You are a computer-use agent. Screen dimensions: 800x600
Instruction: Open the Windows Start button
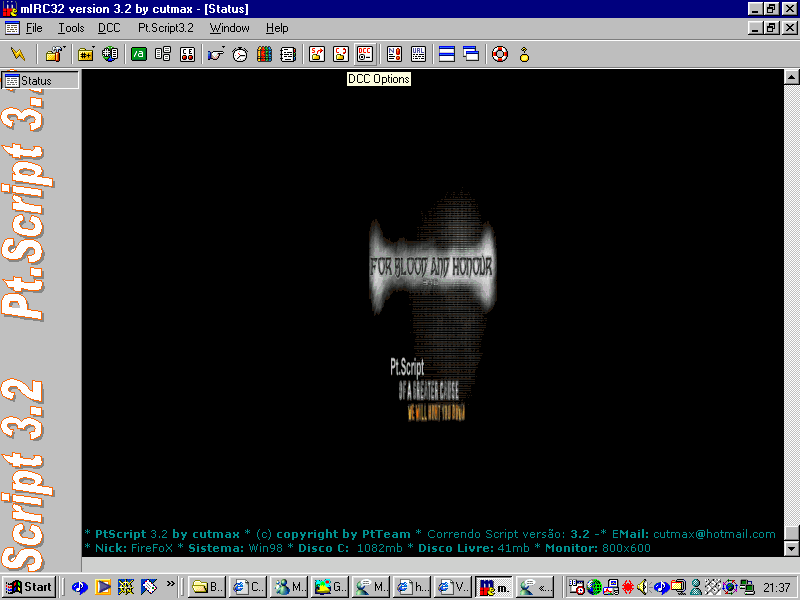click(29, 587)
